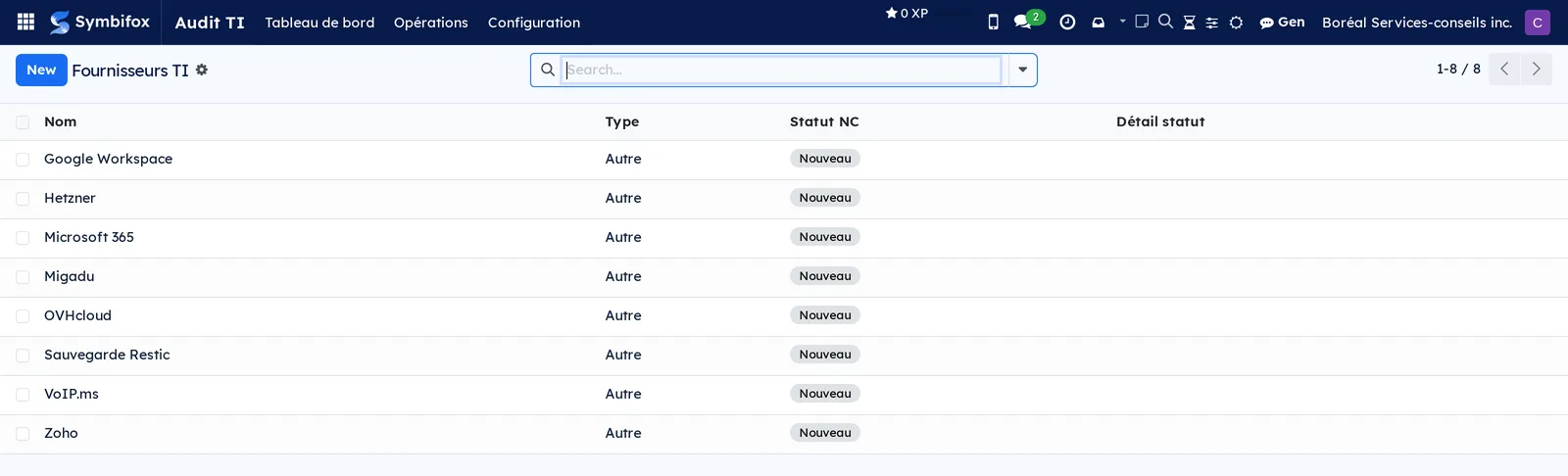Click the 1-8 / 8 pager counter
Viewport: 1568px width, 476px height.
pyautogui.click(x=1458, y=69)
